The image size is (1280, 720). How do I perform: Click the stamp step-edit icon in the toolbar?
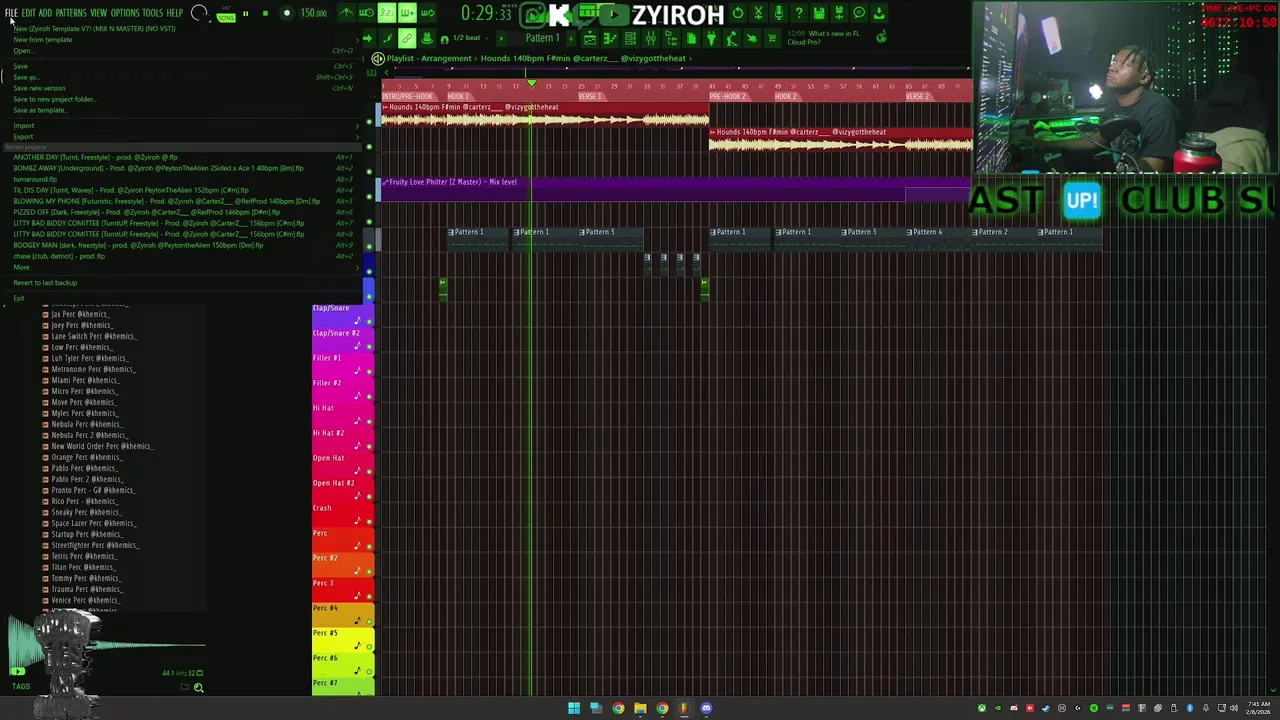427,38
